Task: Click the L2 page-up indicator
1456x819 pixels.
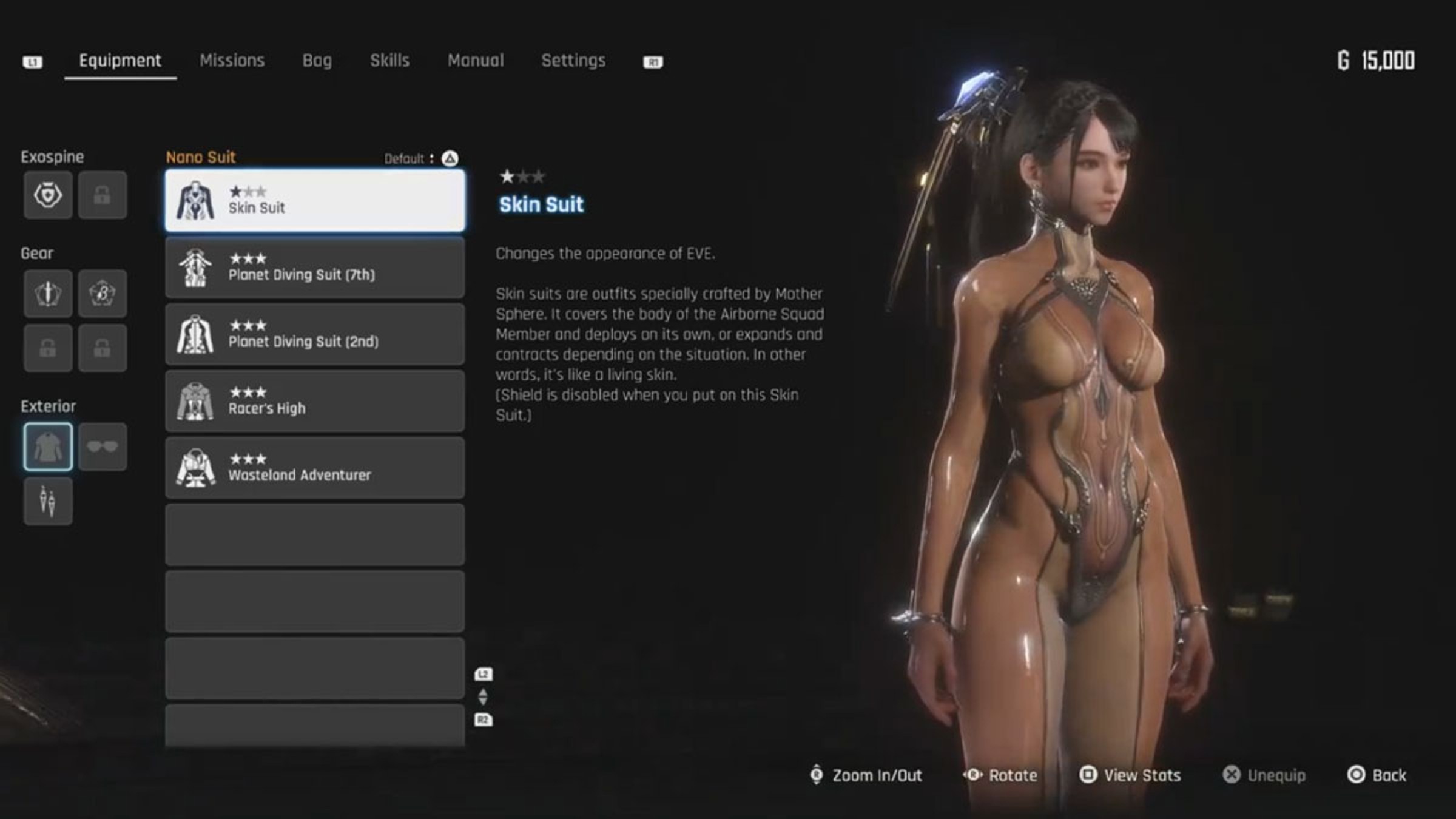Action: coord(484,674)
